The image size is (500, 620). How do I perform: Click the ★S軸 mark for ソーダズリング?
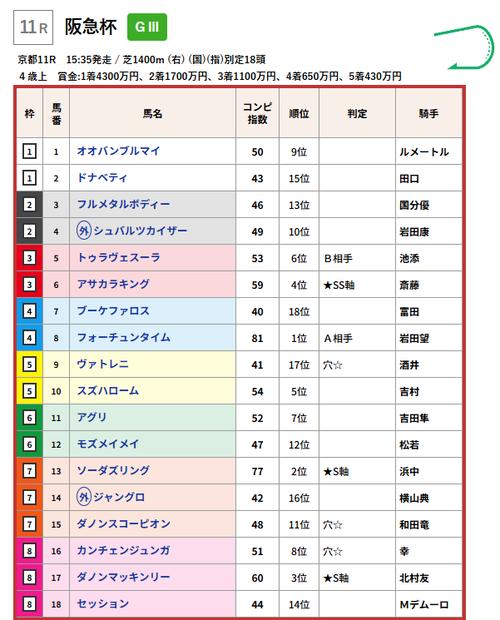pos(336,471)
